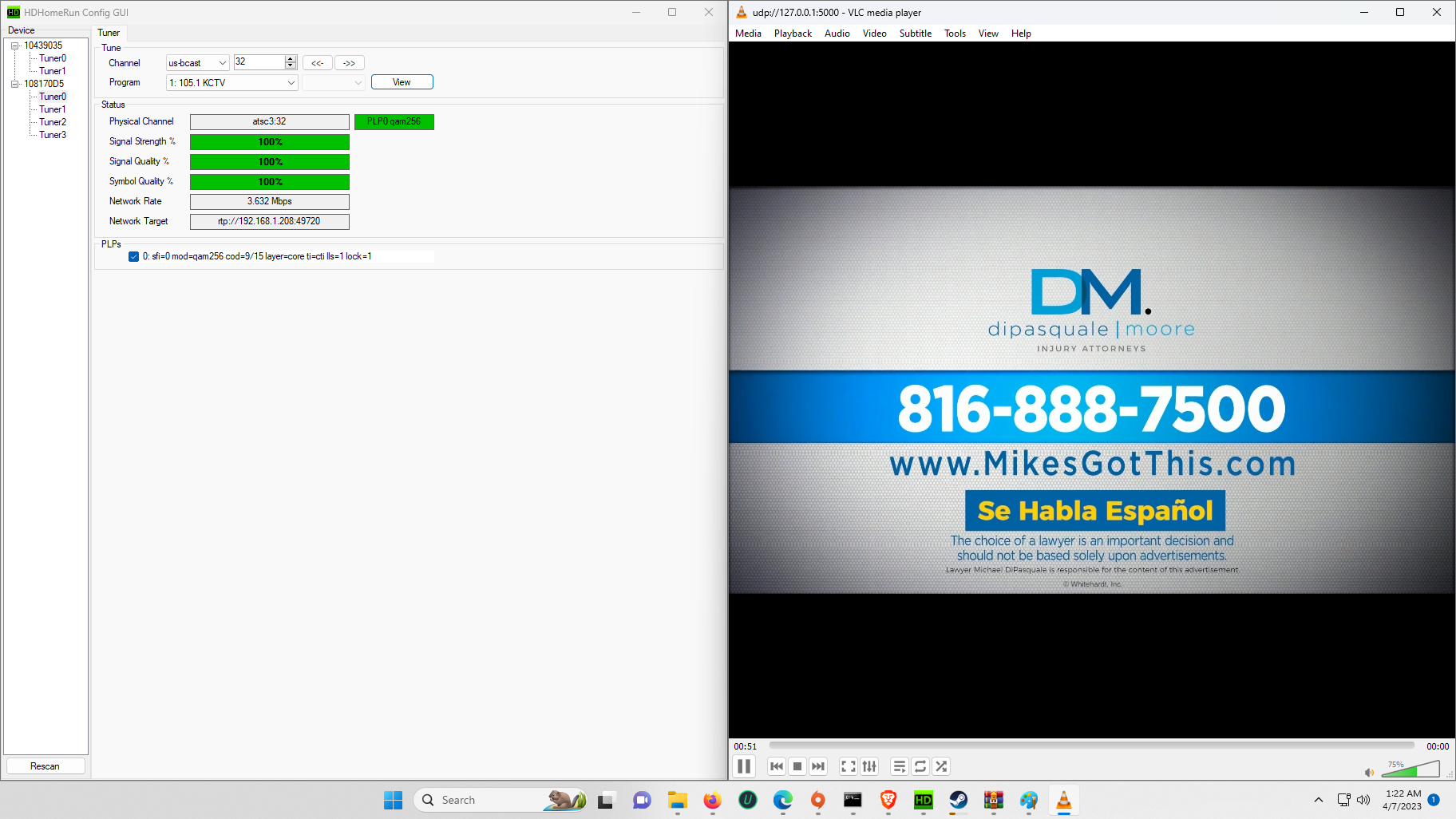1456x819 pixels.
Task: Toggle PLP 0 checkbox
Action: click(134, 257)
